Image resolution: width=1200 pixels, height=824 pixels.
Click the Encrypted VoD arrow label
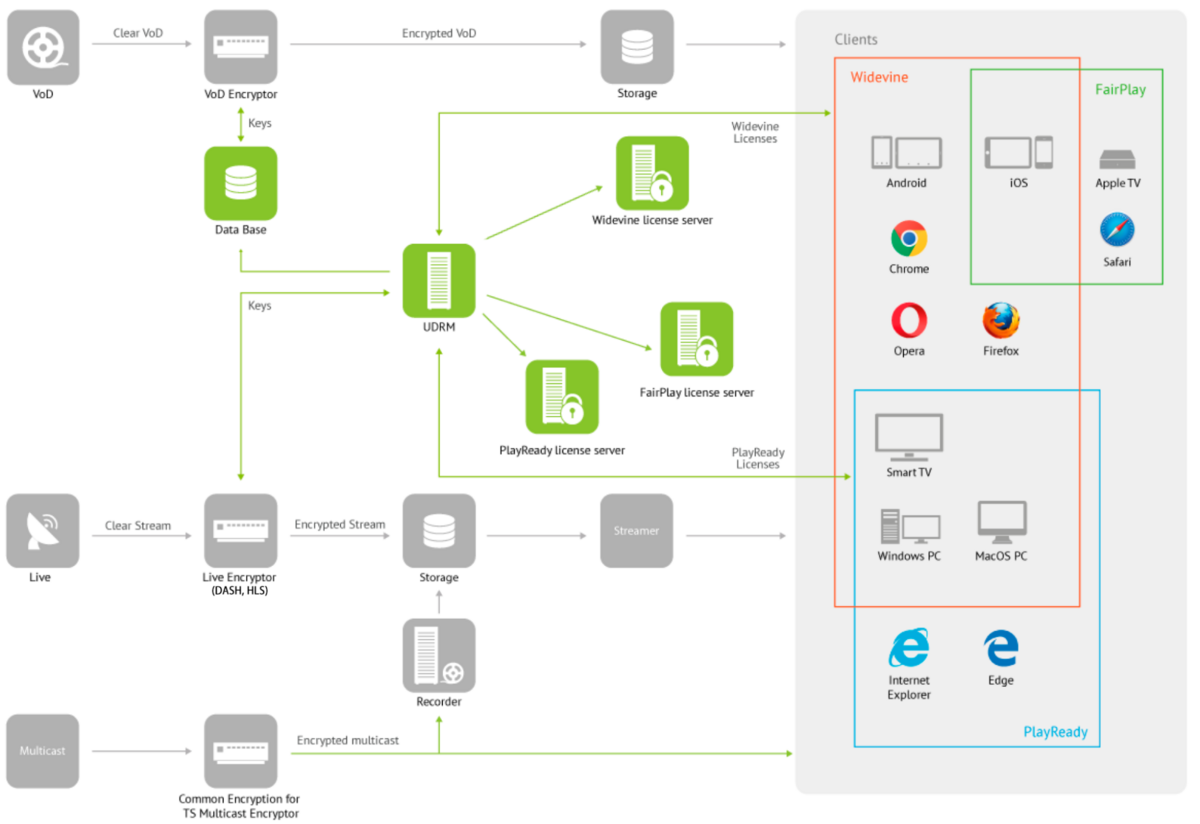tap(439, 33)
